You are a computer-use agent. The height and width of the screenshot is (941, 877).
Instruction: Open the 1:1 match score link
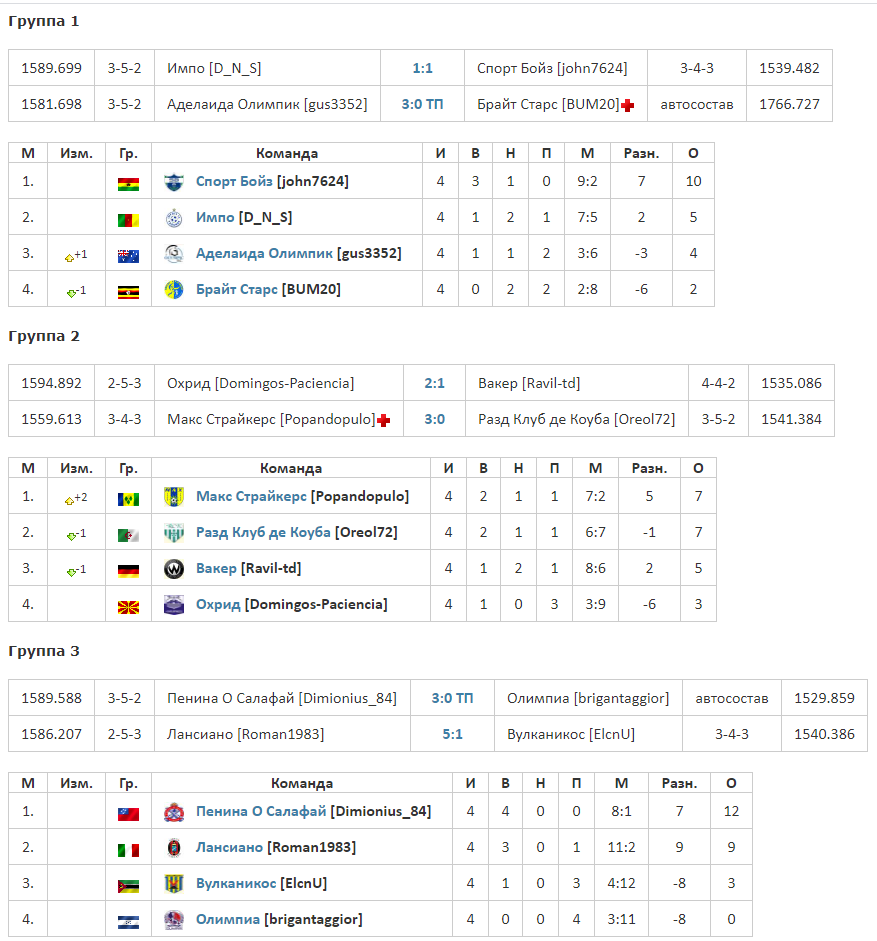(423, 68)
